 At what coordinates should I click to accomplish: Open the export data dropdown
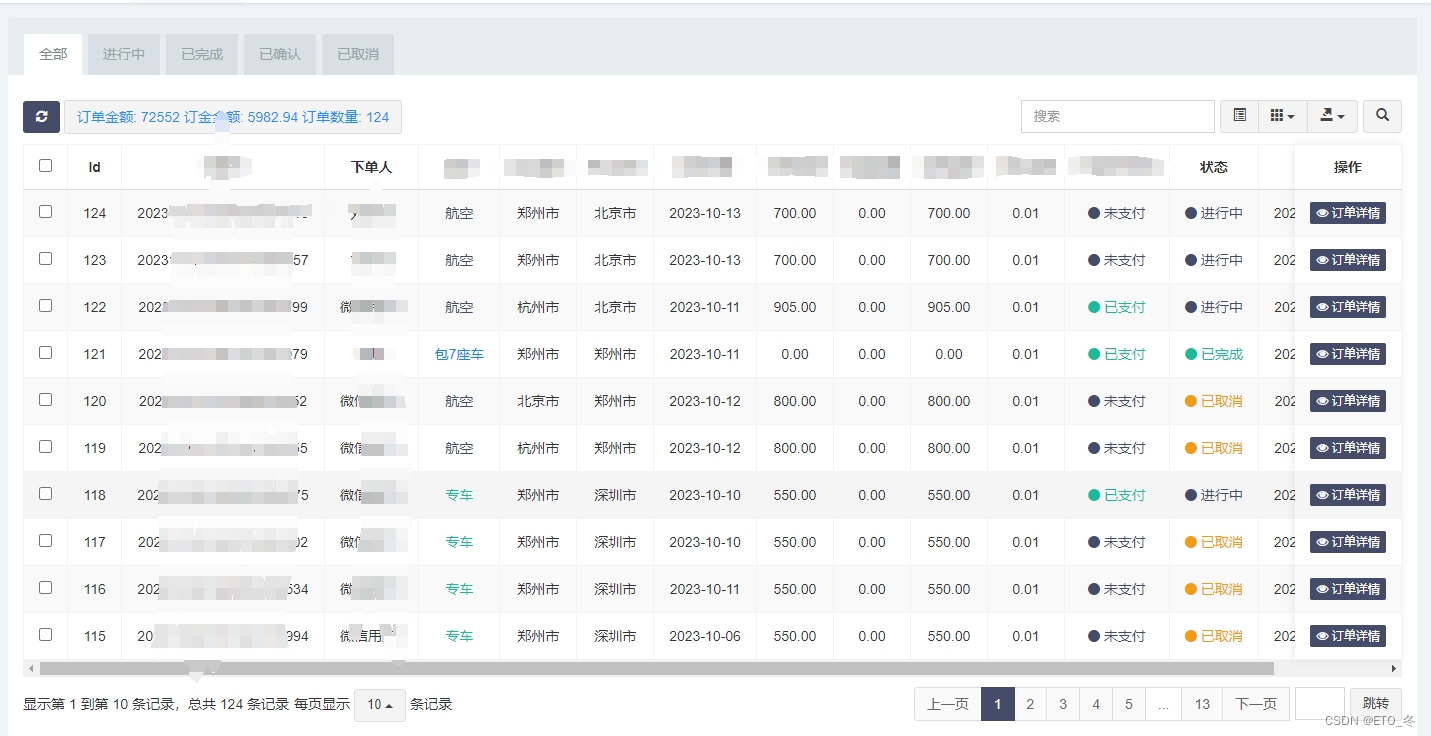click(x=1332, y=116)
